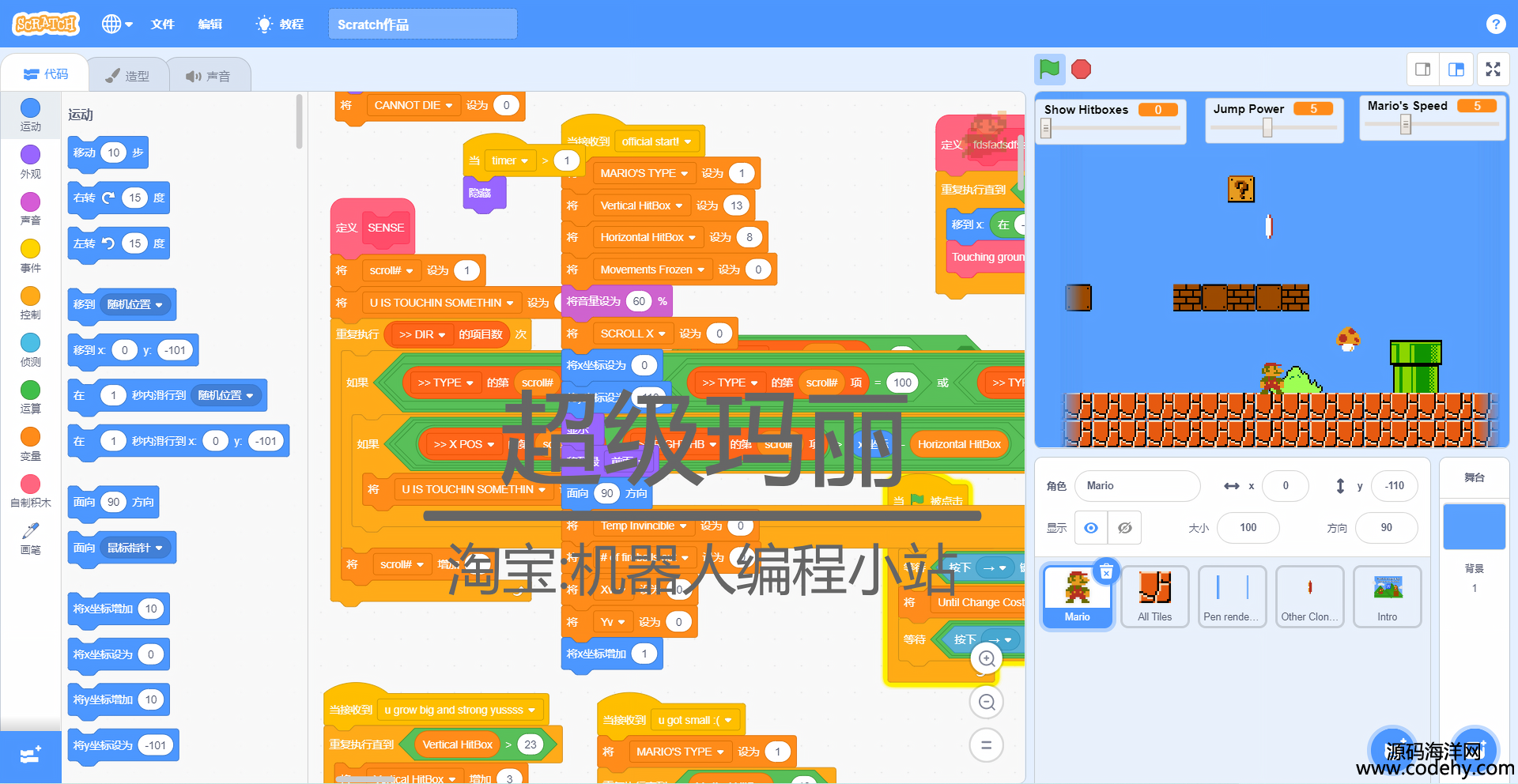Switch to the 代码 tab
This screenshot has height=784, width=1518.
point(46,74)
